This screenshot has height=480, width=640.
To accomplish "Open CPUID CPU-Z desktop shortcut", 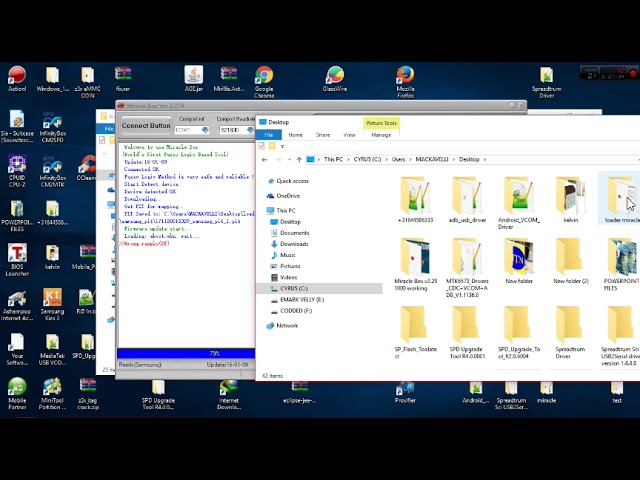I will 17,171.
